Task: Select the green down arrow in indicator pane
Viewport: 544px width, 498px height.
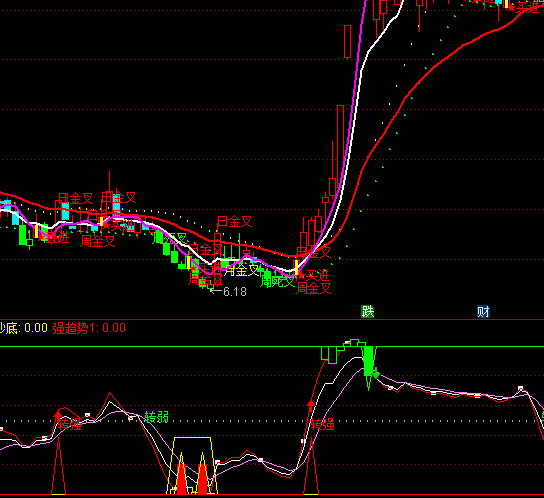Action: tap(376, 375)
